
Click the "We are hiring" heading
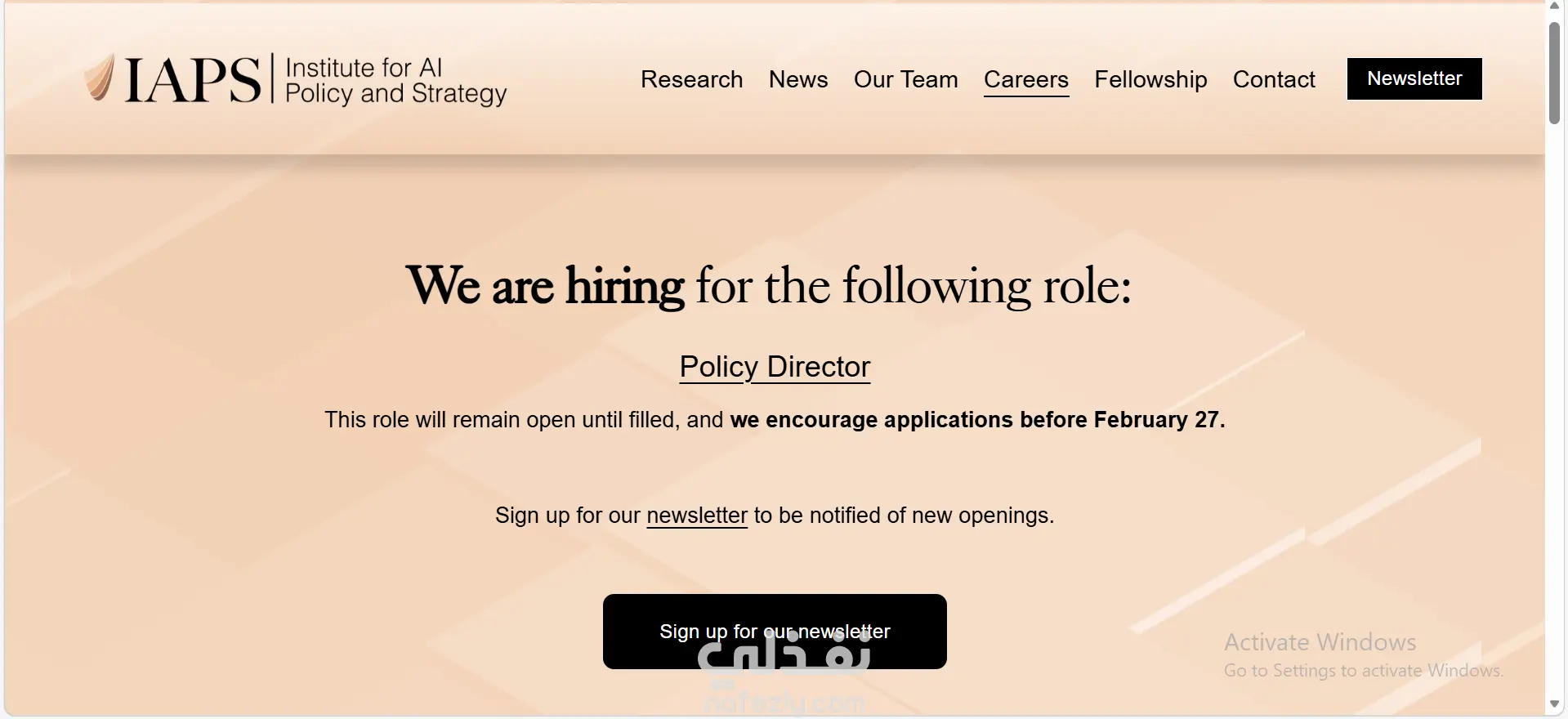[768, 286]
